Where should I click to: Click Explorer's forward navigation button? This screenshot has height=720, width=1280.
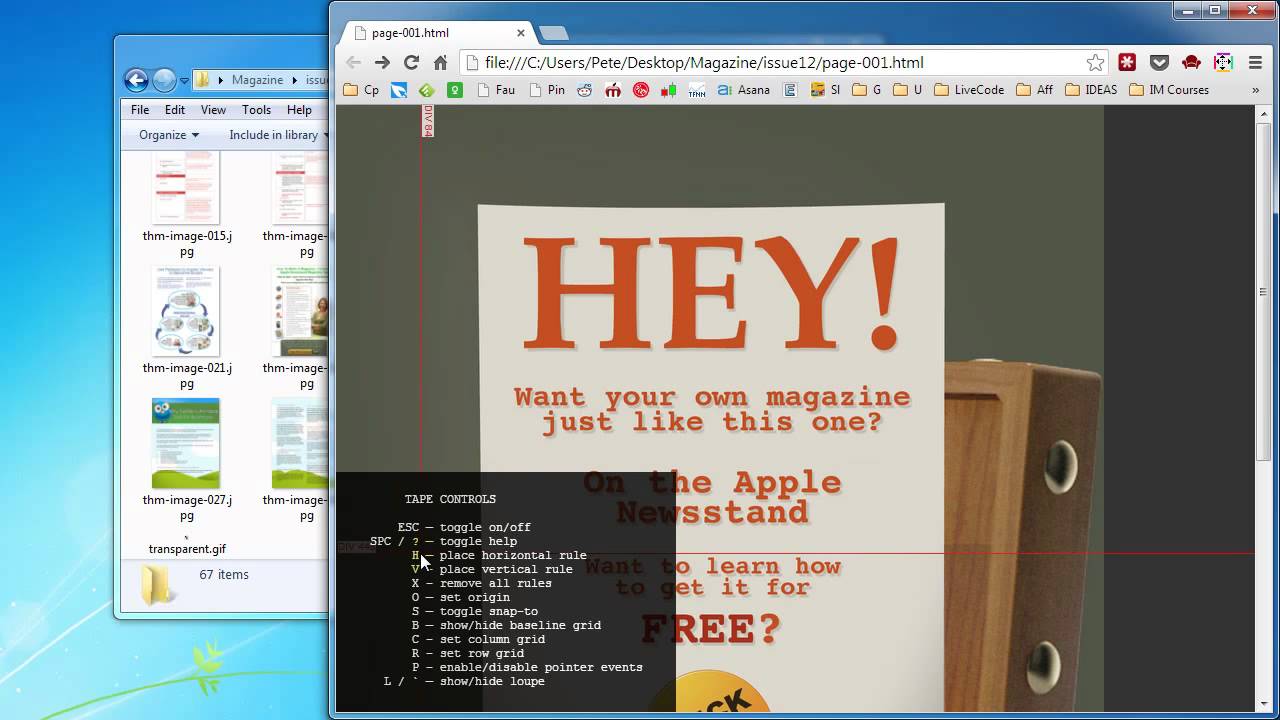(x=164, y=80)
